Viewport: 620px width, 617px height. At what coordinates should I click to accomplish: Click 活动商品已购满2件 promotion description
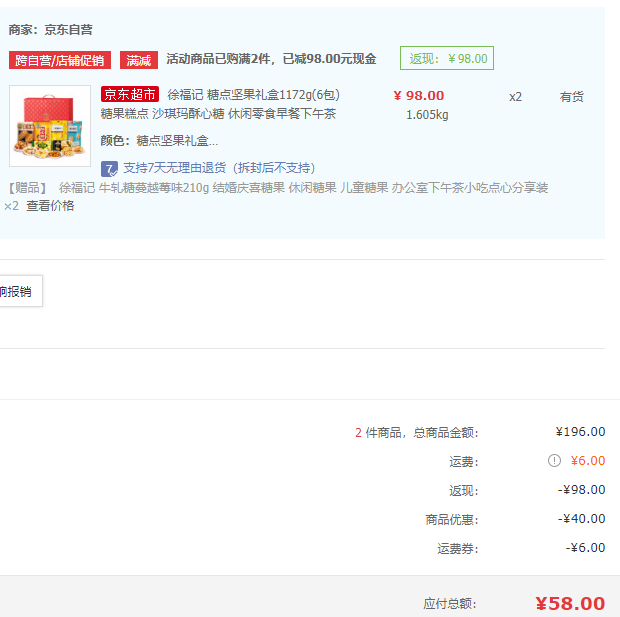271,59
